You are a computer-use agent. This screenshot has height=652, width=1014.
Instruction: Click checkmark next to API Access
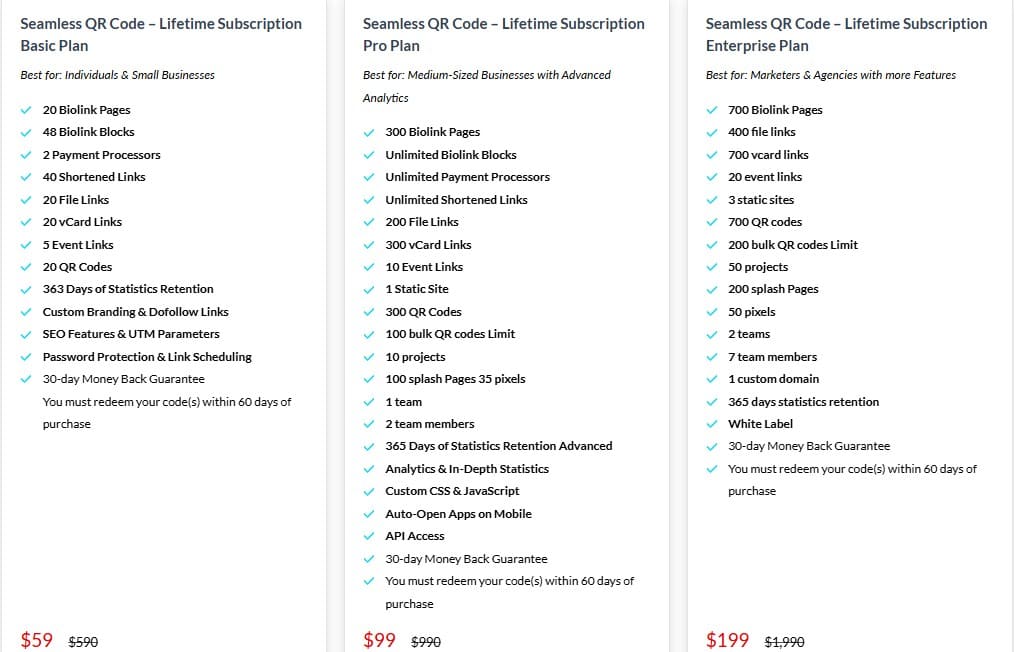click(368, 536)
